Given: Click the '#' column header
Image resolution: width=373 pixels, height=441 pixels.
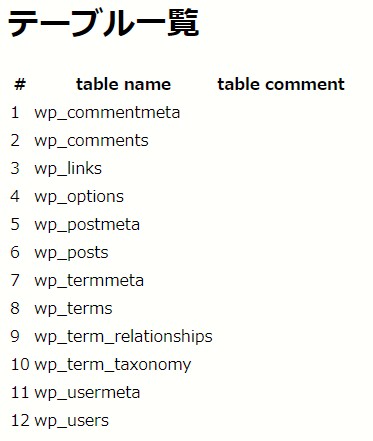Looking at the screenshot, I should (20, 84).
